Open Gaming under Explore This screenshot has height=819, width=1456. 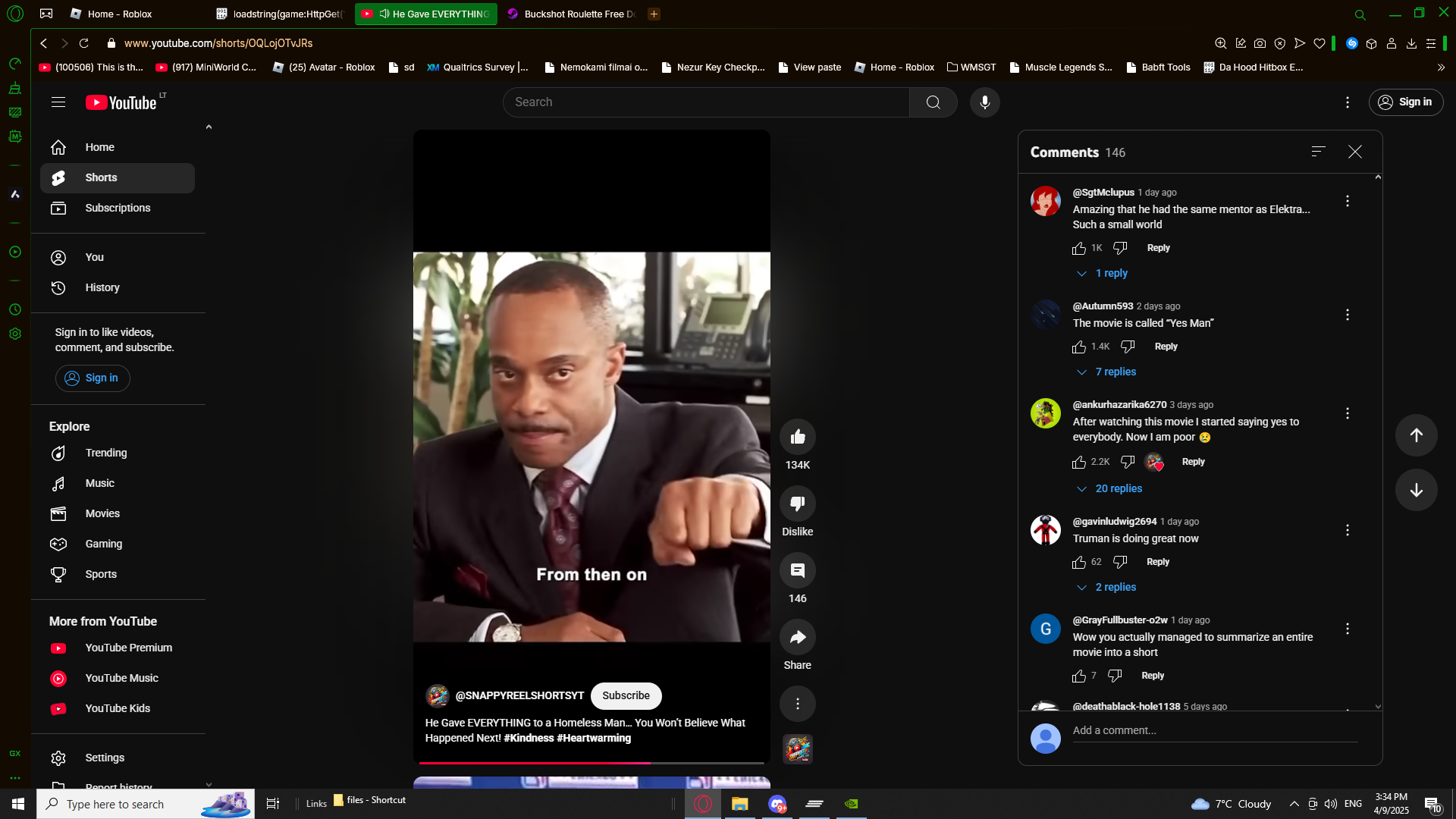pyautogui.click(x=118, y=544)
